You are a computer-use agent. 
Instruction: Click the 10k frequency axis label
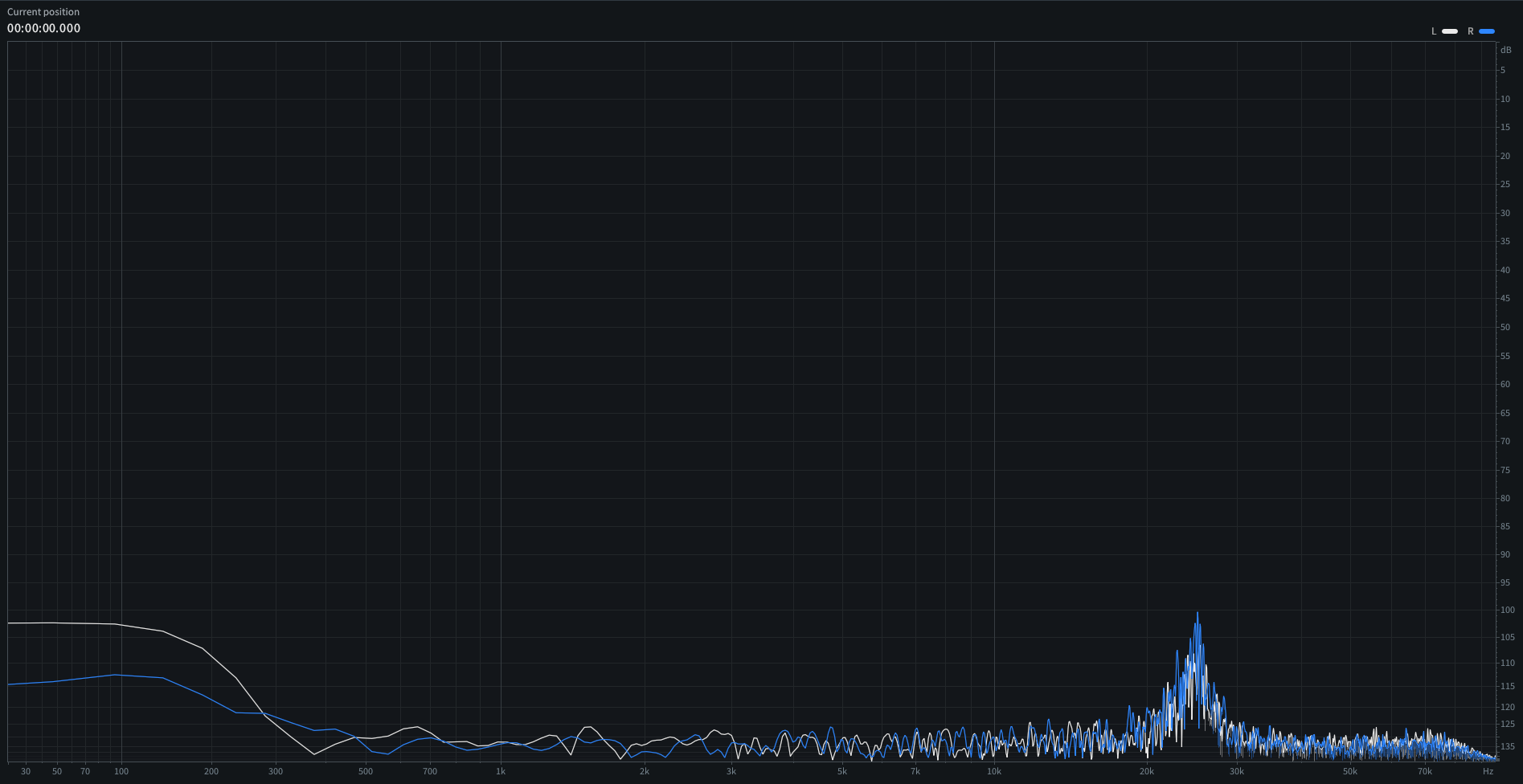[x=994, y=771]
